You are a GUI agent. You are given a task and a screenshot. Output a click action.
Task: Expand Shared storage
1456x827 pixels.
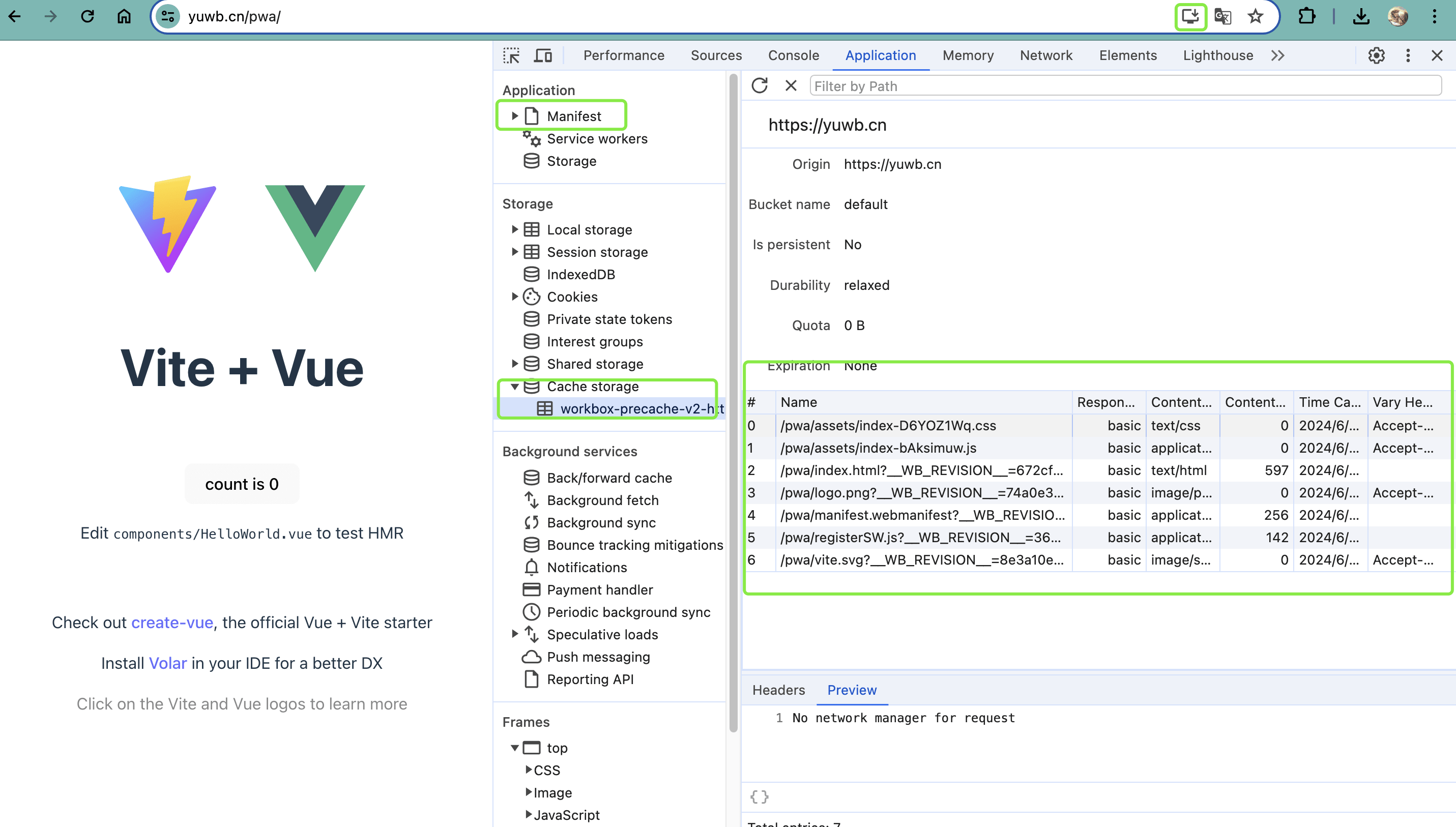click(515, 364)
